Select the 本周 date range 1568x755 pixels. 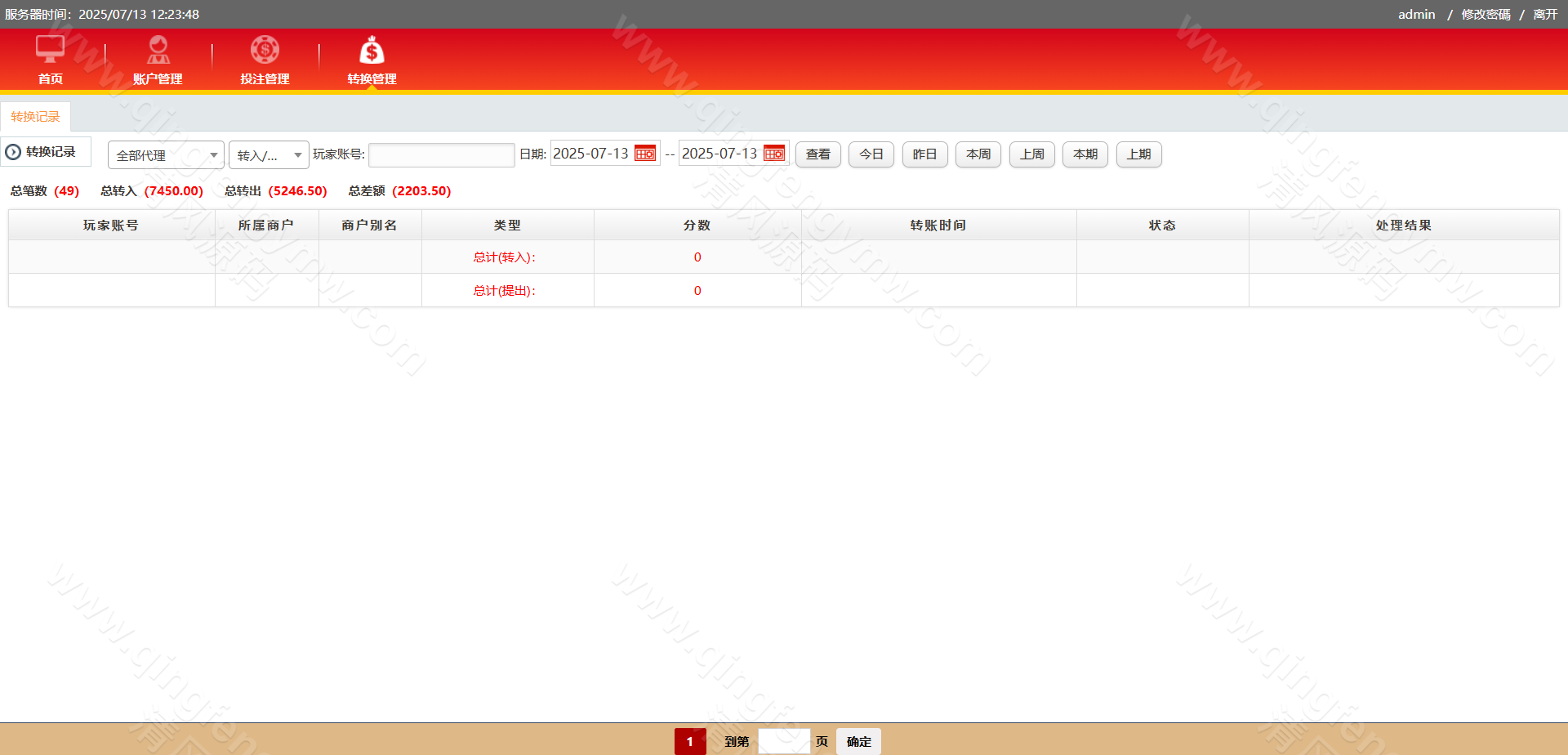pos(978,154)
